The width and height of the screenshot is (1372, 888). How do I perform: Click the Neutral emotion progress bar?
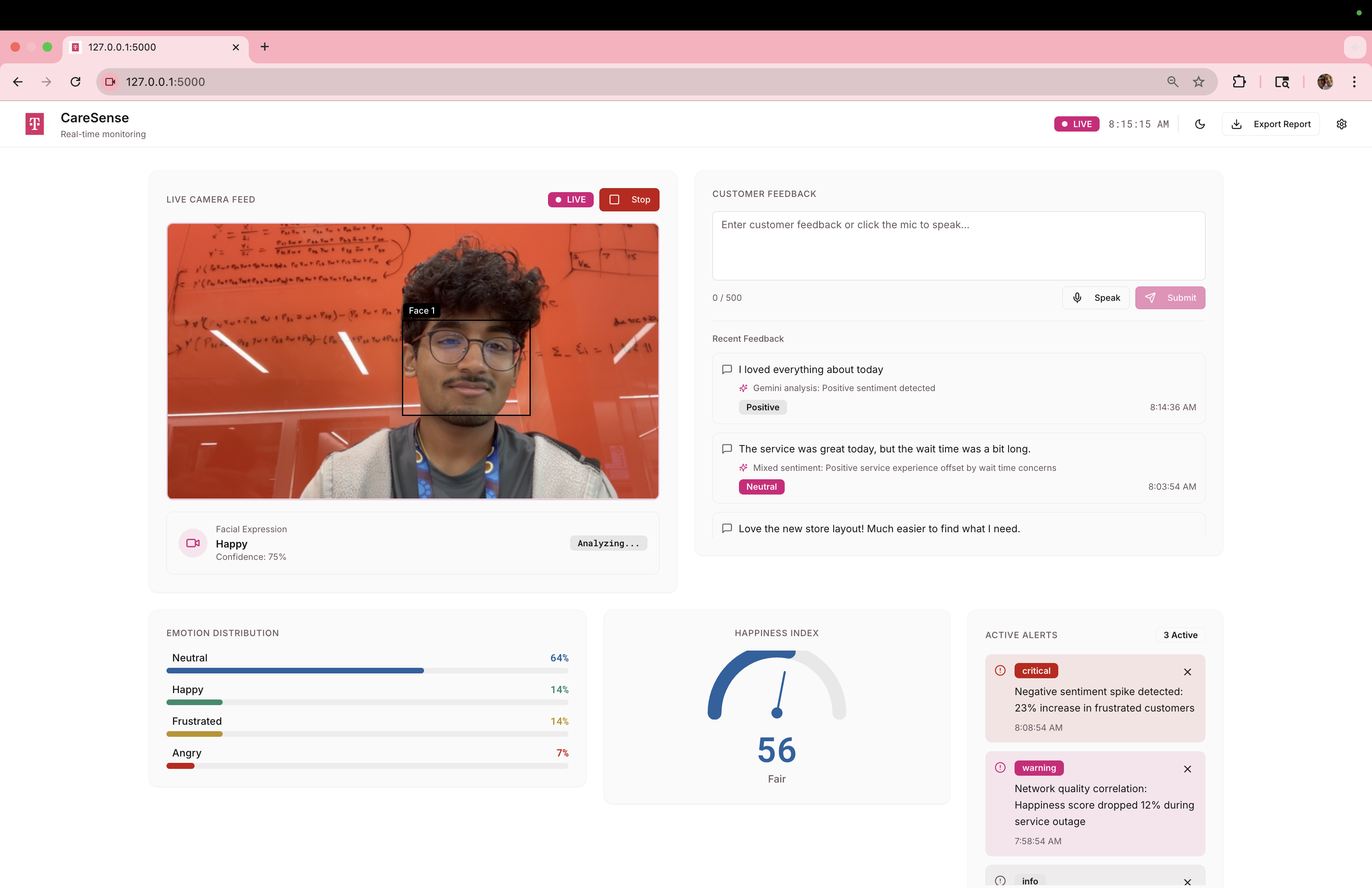coord(367,671)
